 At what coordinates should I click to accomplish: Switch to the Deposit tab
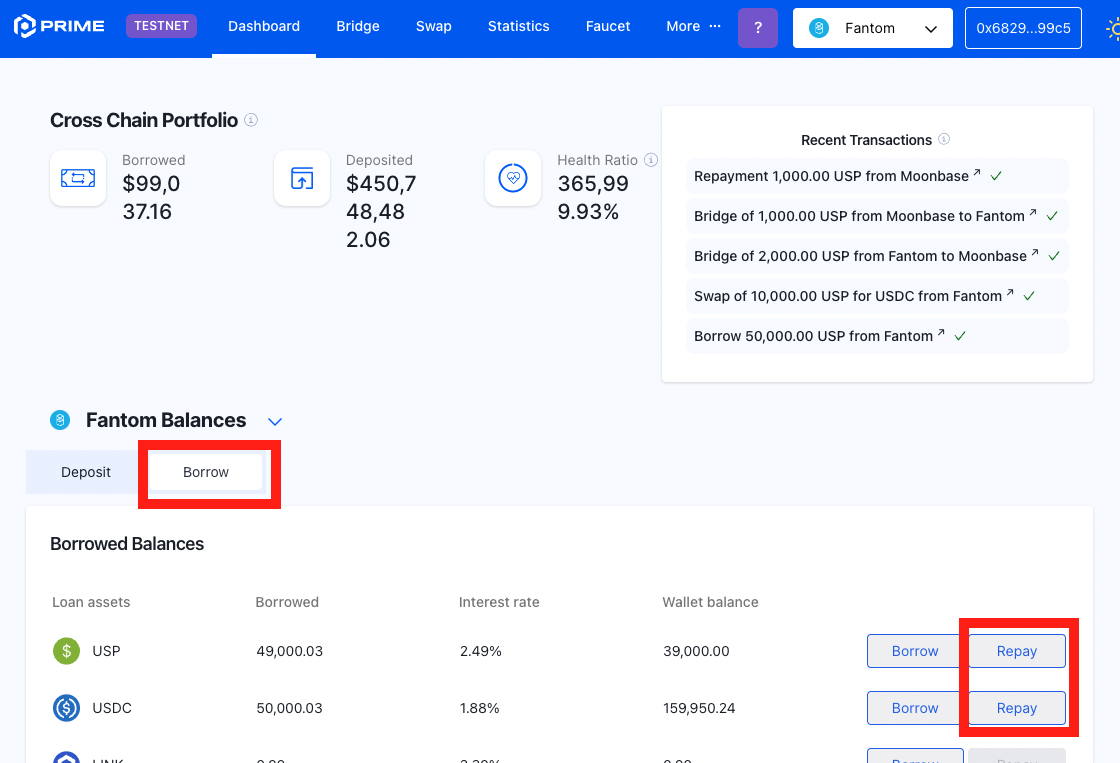pyautogui.click(x=86, y=472)
